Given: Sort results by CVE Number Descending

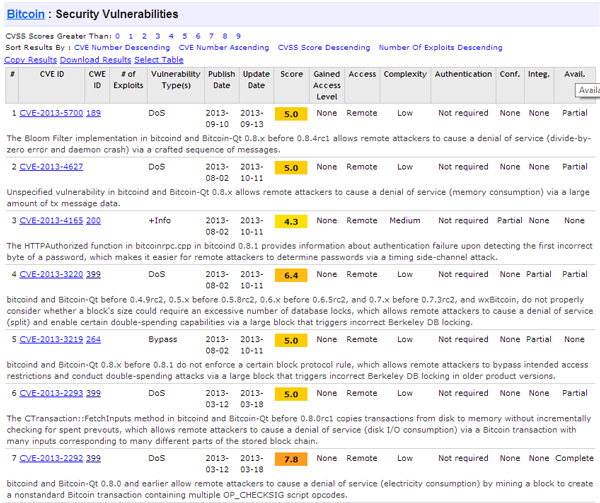Looking at the screenshot, I should tap(123, 47).
